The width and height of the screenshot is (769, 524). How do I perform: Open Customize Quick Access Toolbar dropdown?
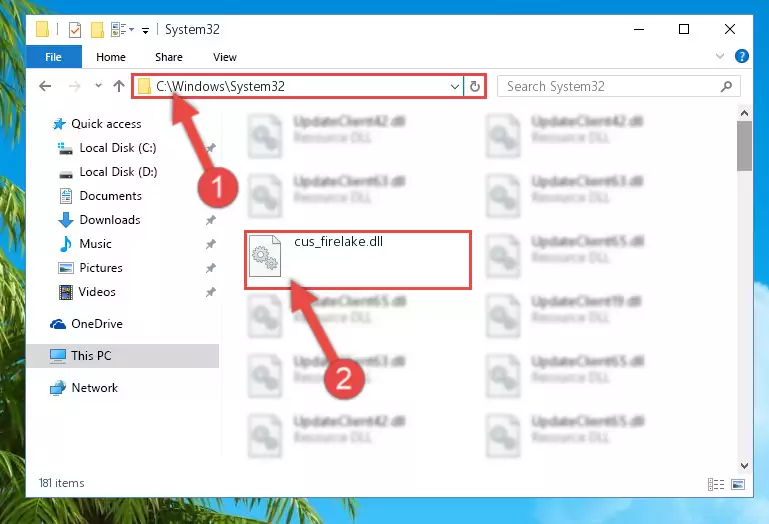point(145,30)
